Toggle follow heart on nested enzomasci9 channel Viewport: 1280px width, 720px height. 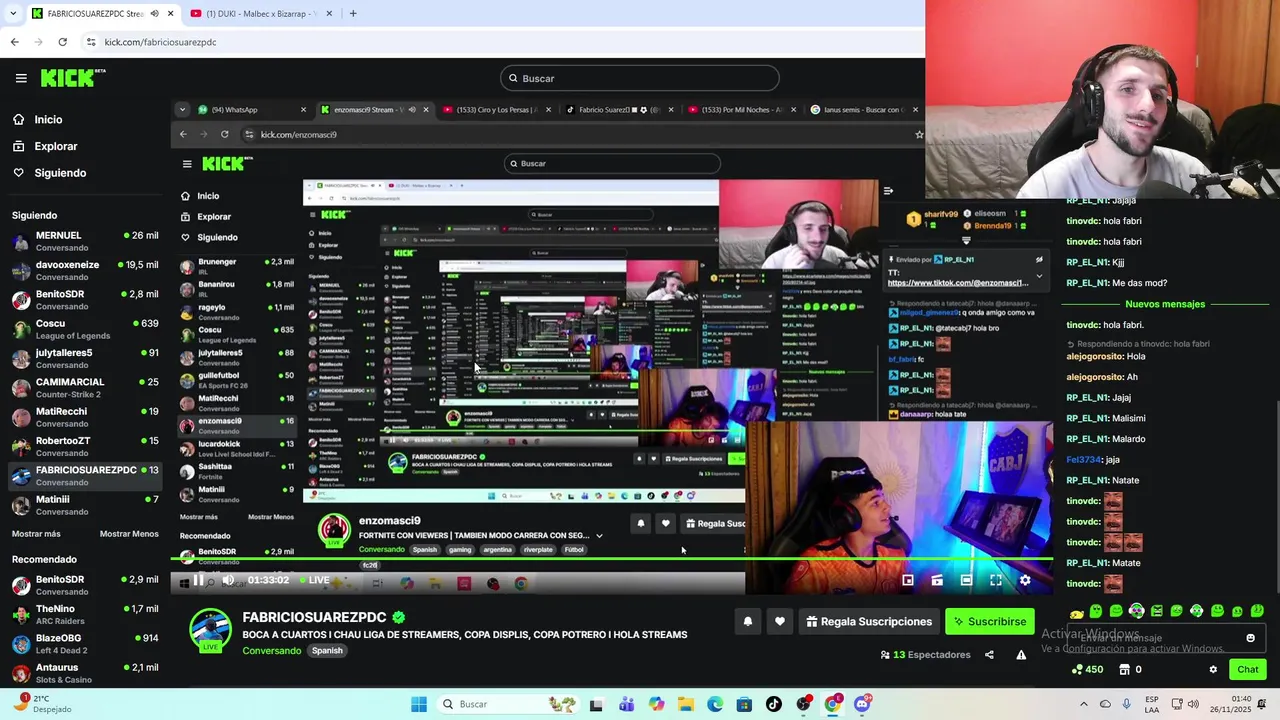tap(666, 523)
